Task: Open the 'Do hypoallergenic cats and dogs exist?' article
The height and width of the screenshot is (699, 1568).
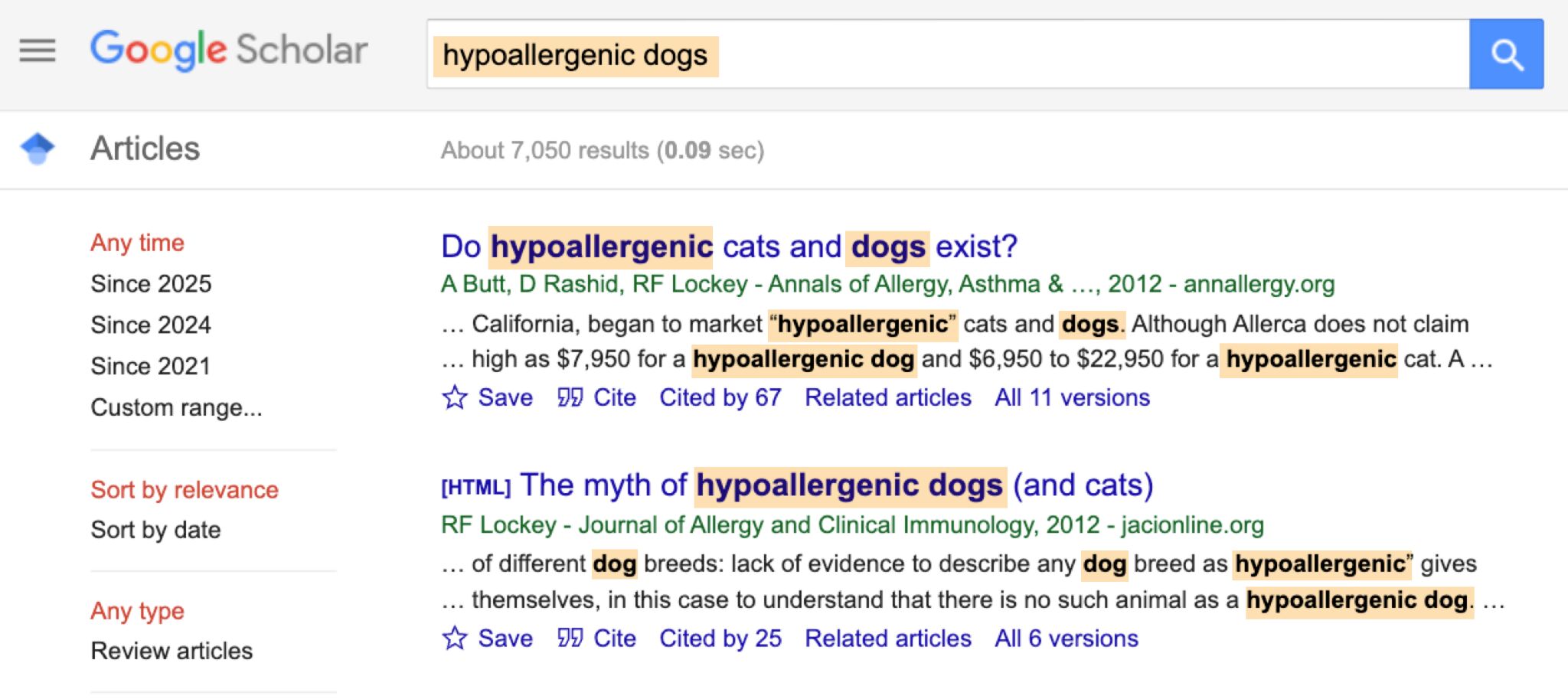Action: (x=729, y=246)
